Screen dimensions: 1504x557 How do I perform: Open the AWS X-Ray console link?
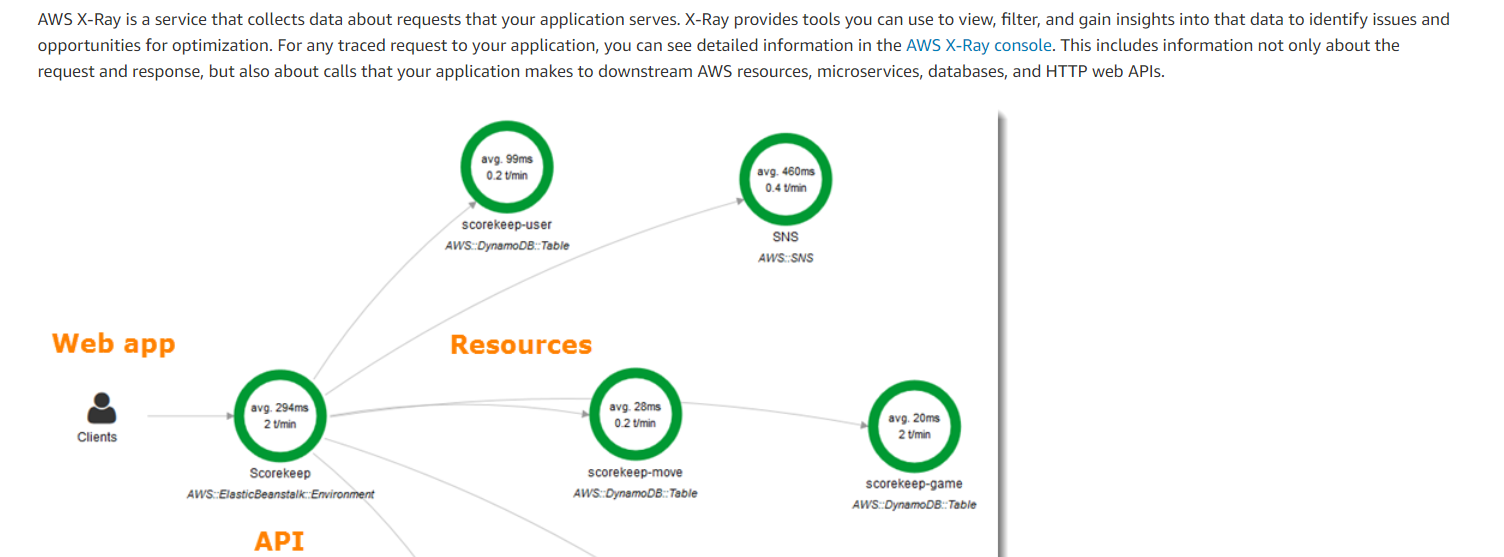978,46
